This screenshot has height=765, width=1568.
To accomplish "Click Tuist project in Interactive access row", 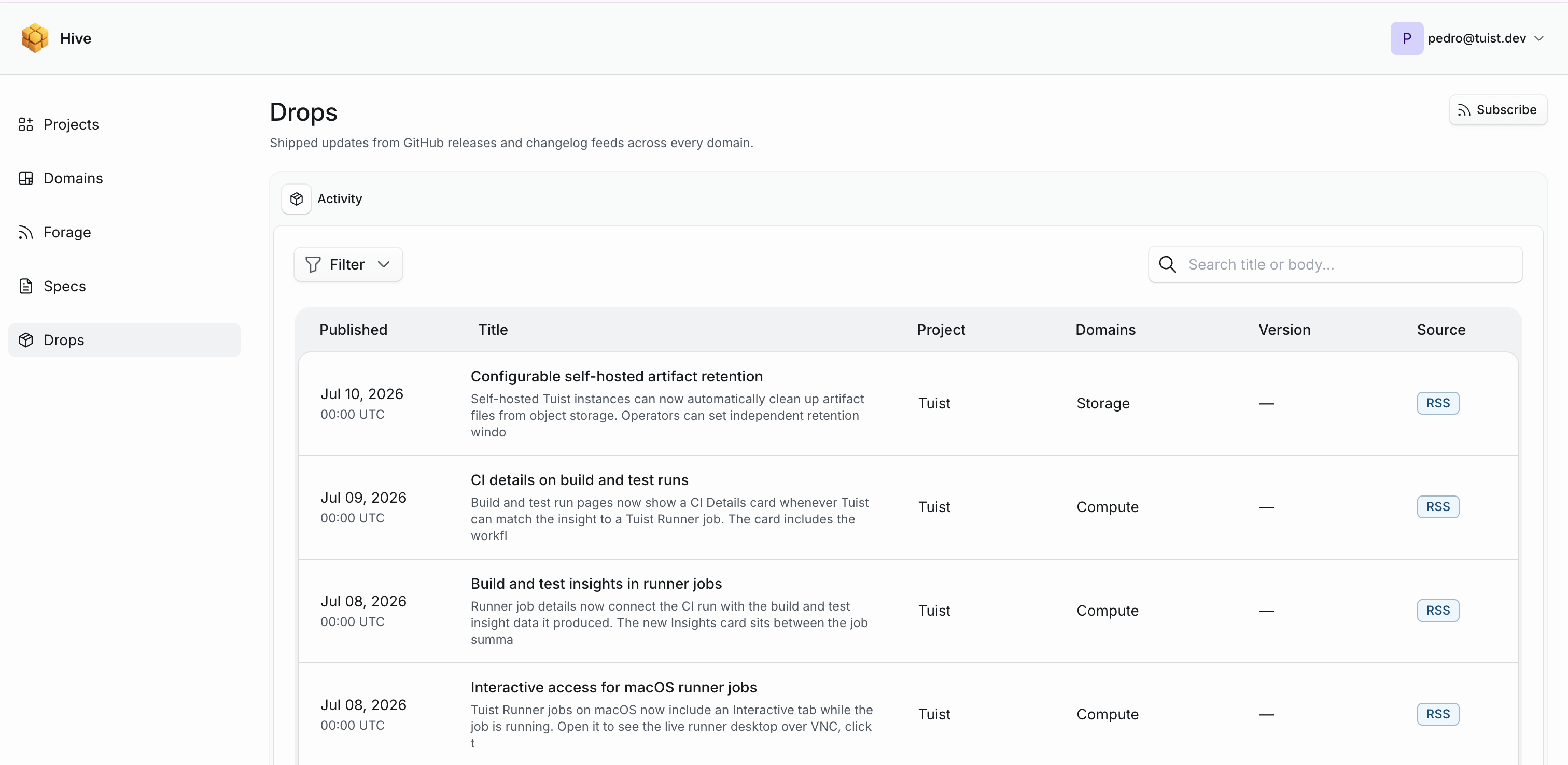I will click(x=934, y=714).
